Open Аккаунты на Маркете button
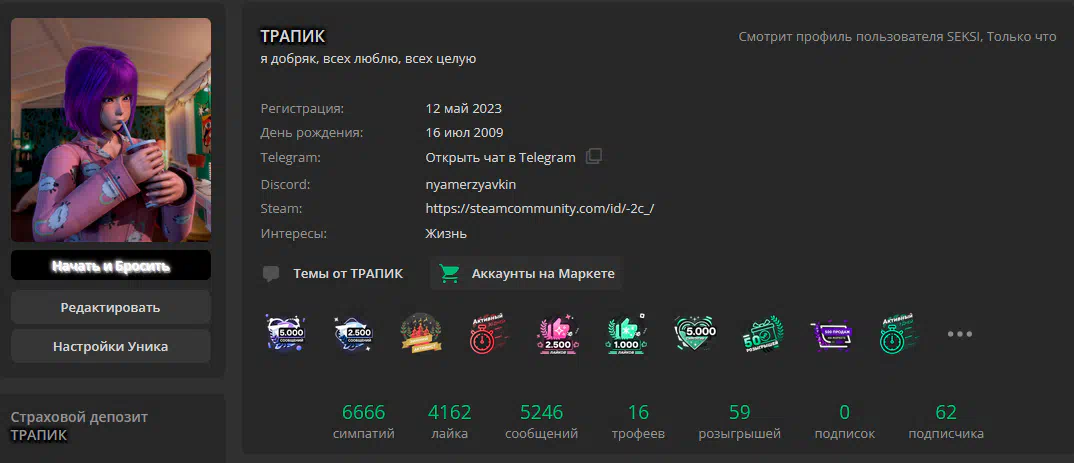This screenshot has width=1074, height=463. (x=526, y=274)
